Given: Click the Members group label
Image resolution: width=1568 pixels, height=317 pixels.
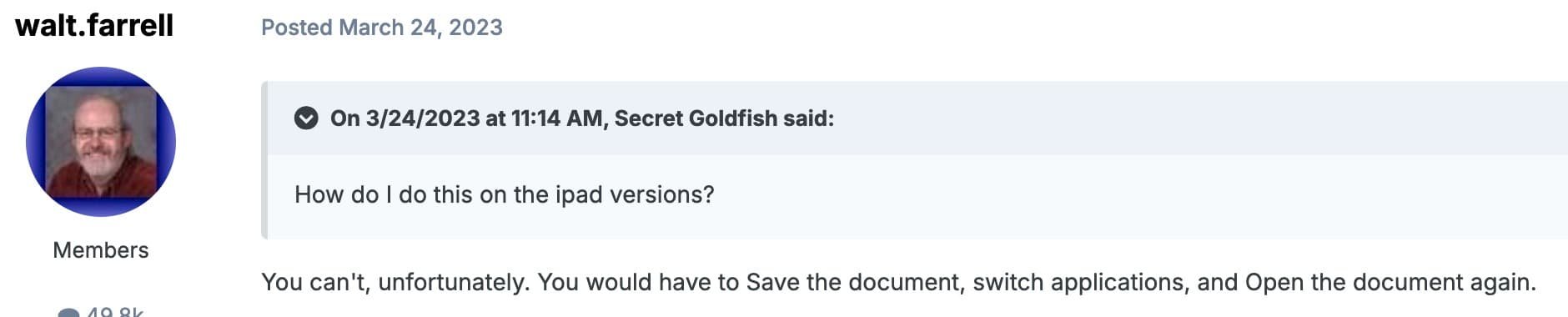Looking at the screenshot, I should click(101, 250).
